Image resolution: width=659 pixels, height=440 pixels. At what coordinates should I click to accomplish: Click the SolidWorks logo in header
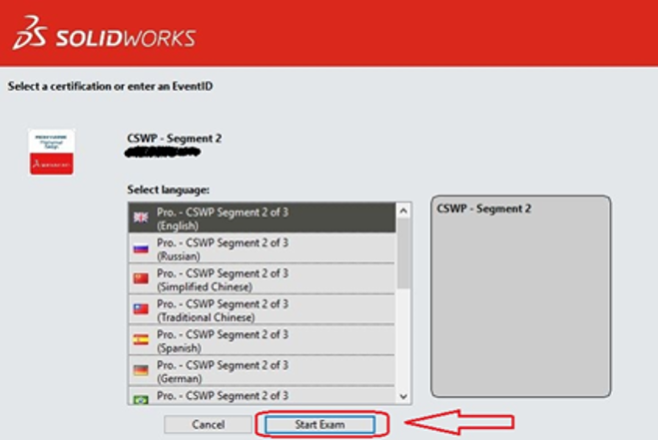point(104,37)
